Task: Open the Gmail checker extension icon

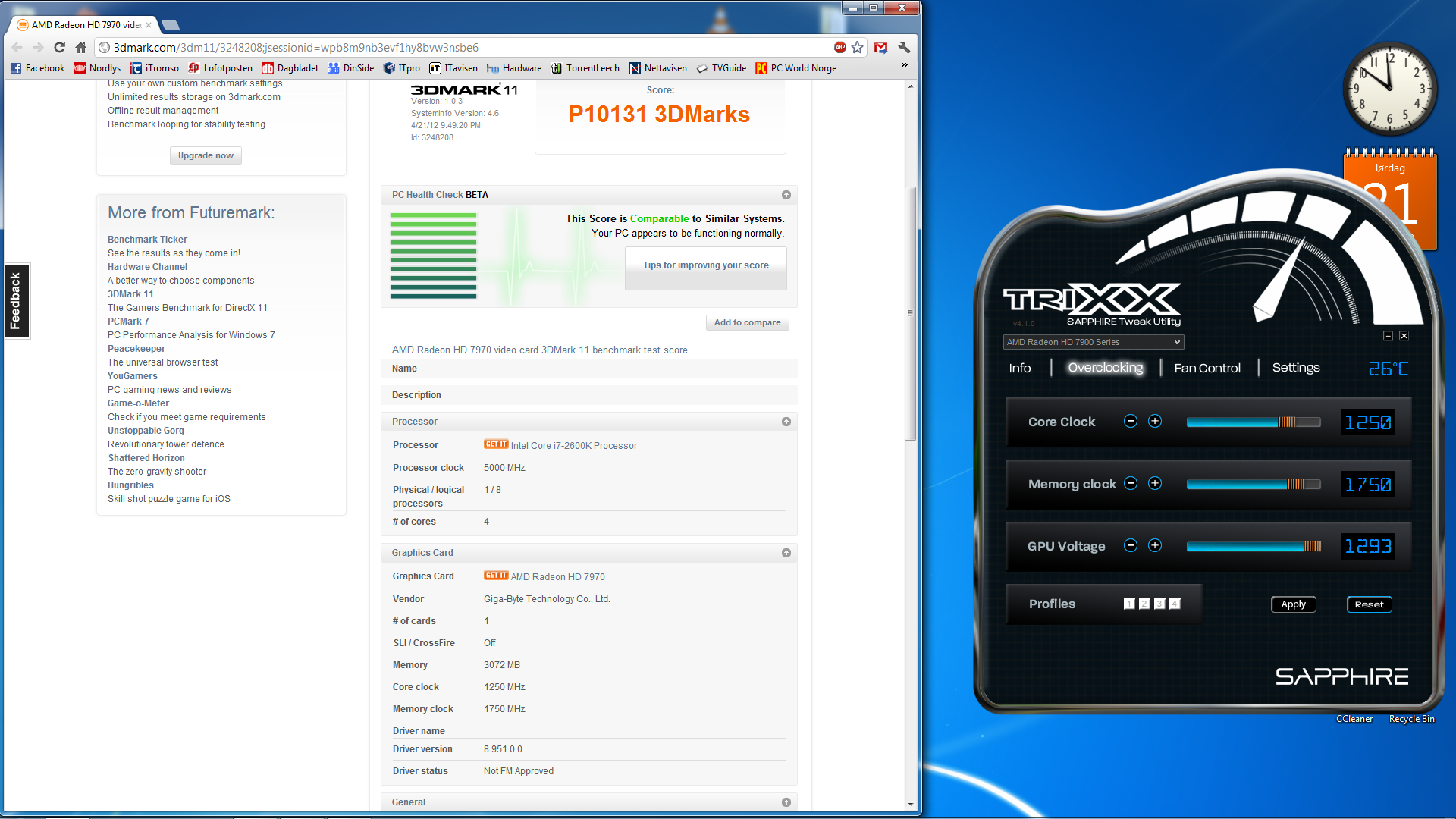Action: click(x=880, y=47)
